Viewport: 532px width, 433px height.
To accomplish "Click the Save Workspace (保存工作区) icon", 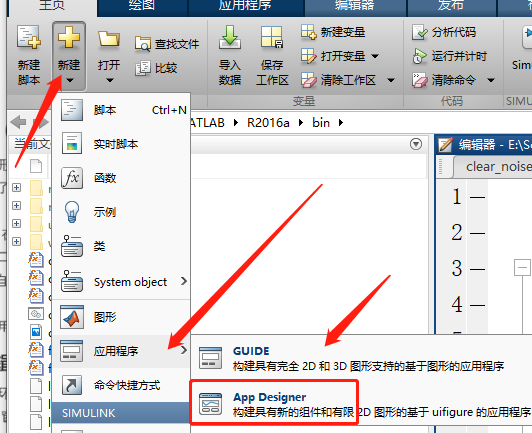I will pyautogui.click(x=272, y=54).
